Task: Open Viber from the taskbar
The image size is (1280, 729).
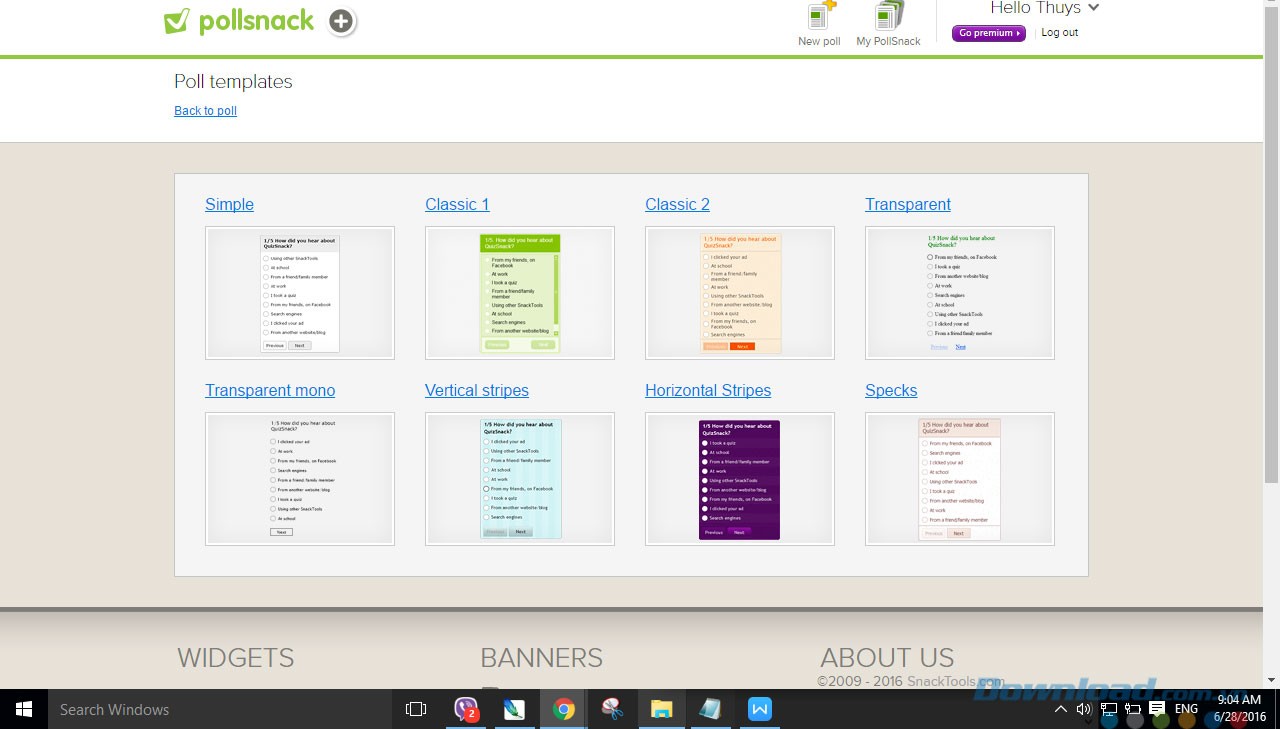Action: click(x=466, y=709)
